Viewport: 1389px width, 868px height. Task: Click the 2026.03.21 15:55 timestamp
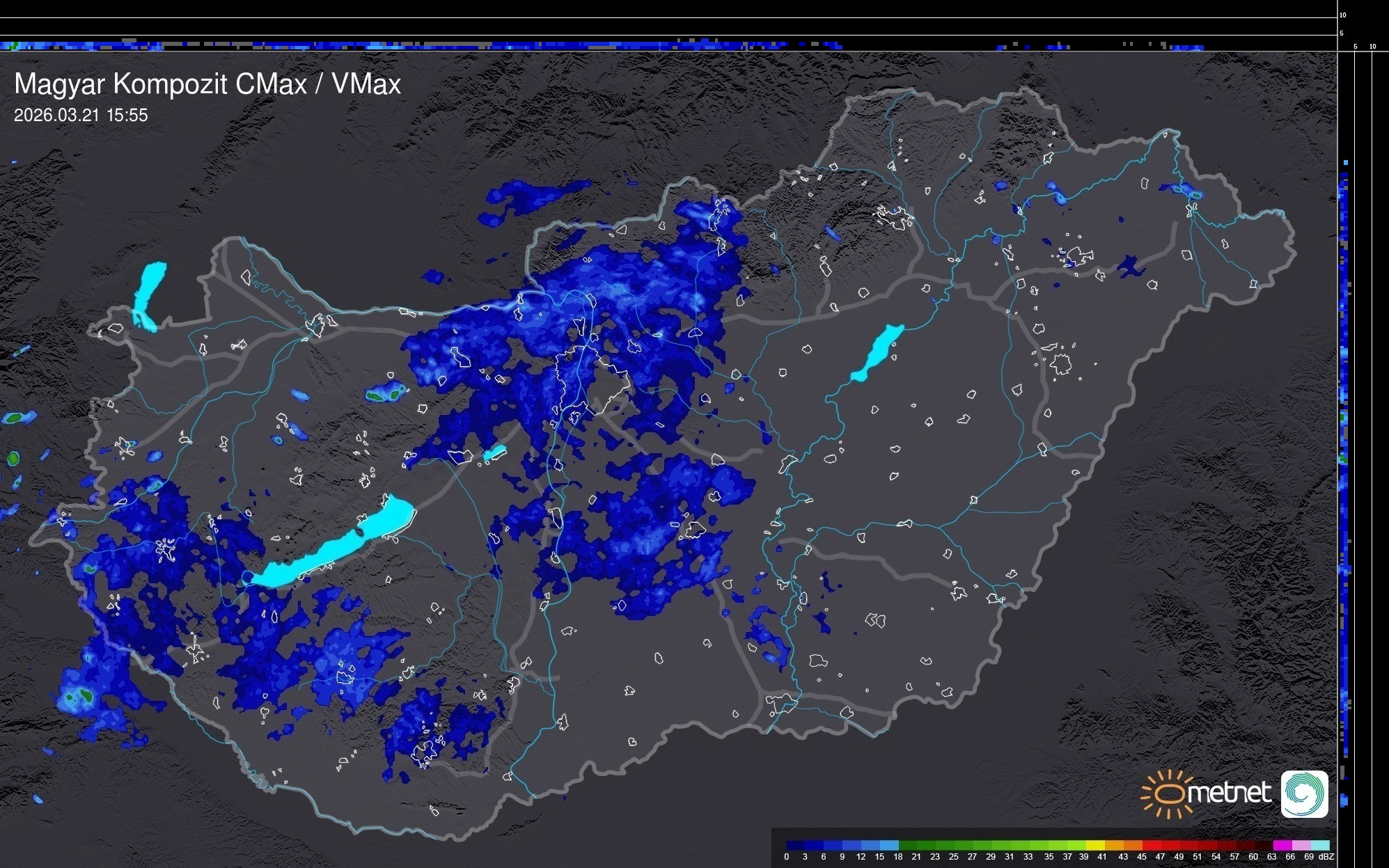point(81,116)
